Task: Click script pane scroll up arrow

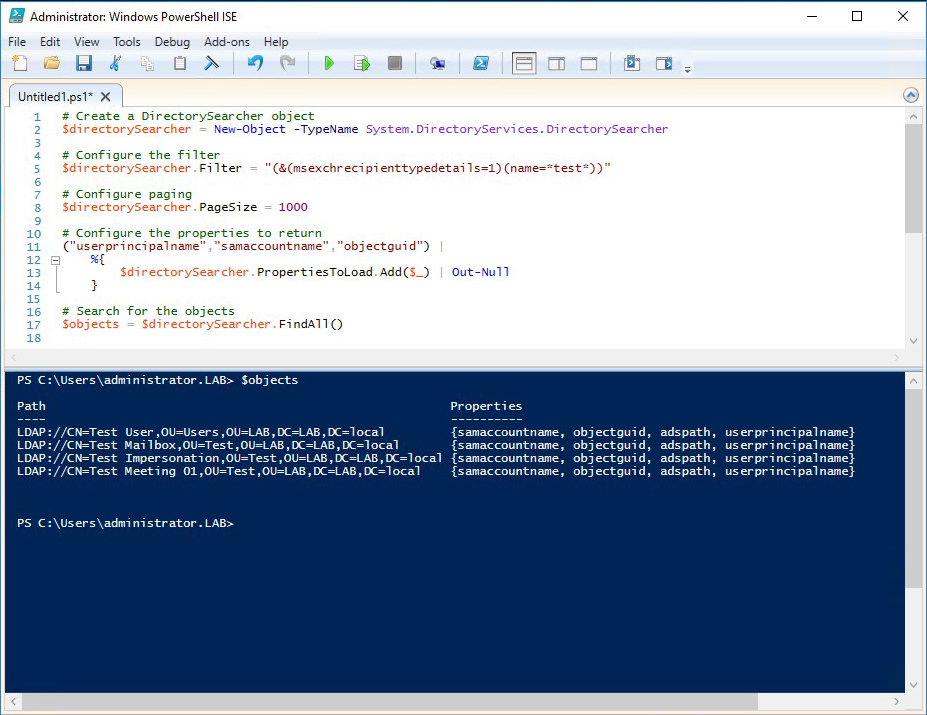Action: pos(913,117)
